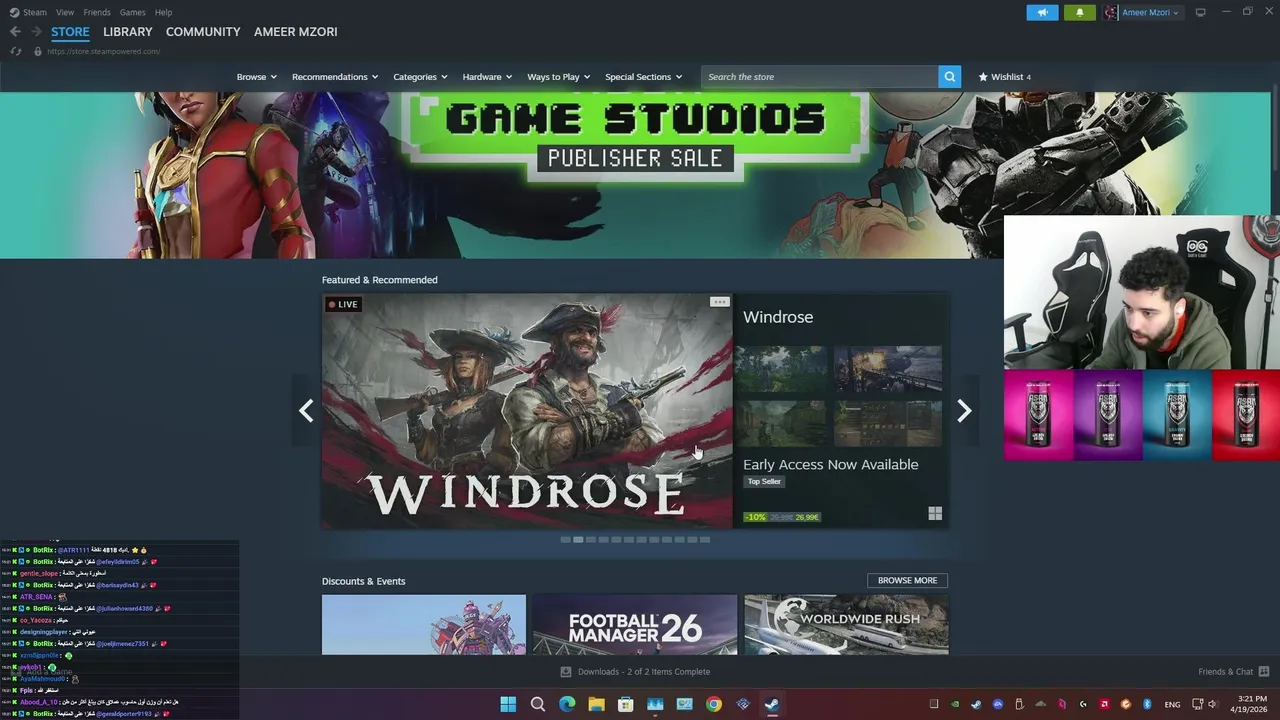The image size is (1280, 720).
Task: Open the View menu
Action: click(65, 12)
